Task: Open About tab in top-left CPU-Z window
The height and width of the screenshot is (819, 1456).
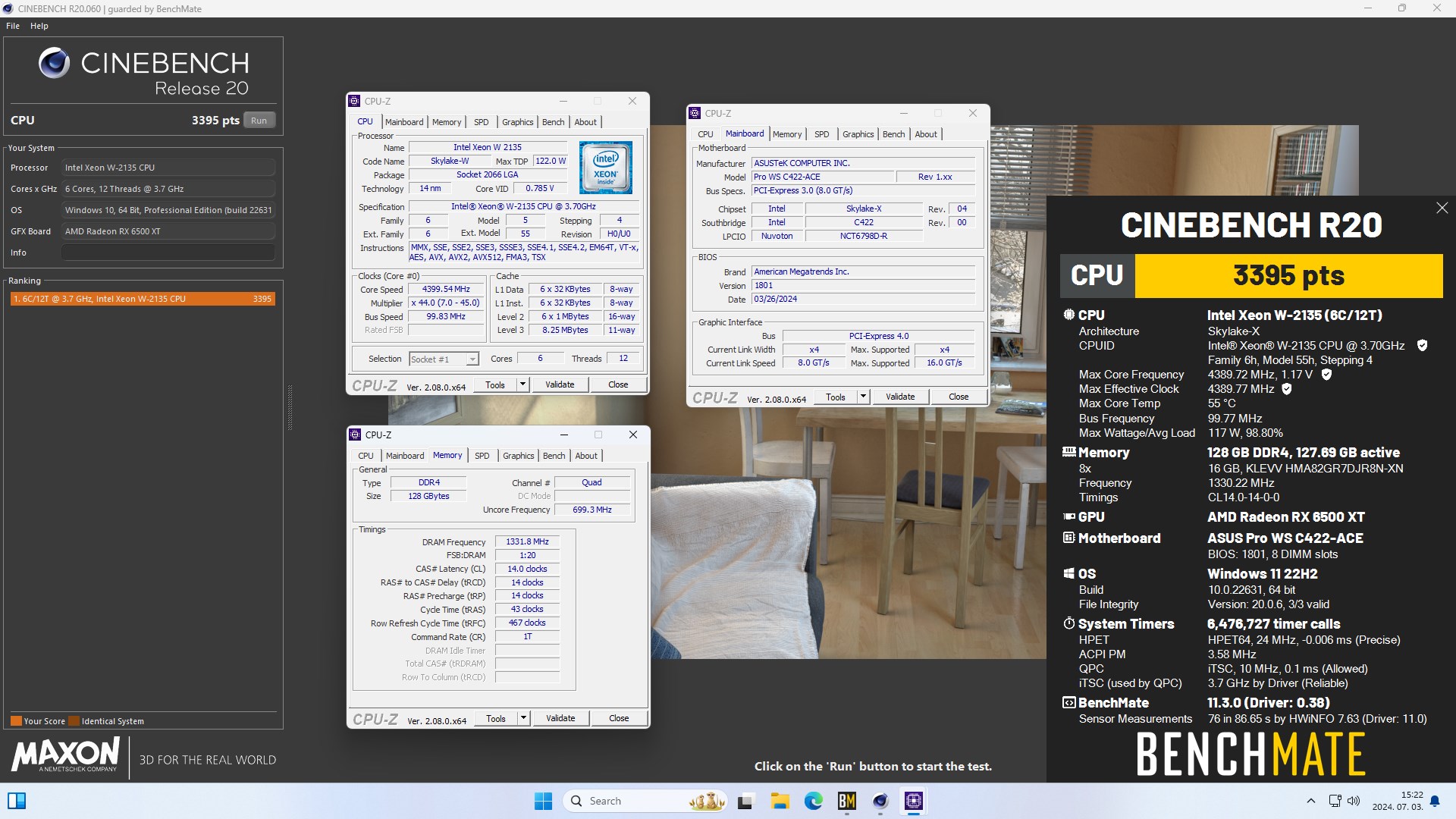Action: (585, 122)
